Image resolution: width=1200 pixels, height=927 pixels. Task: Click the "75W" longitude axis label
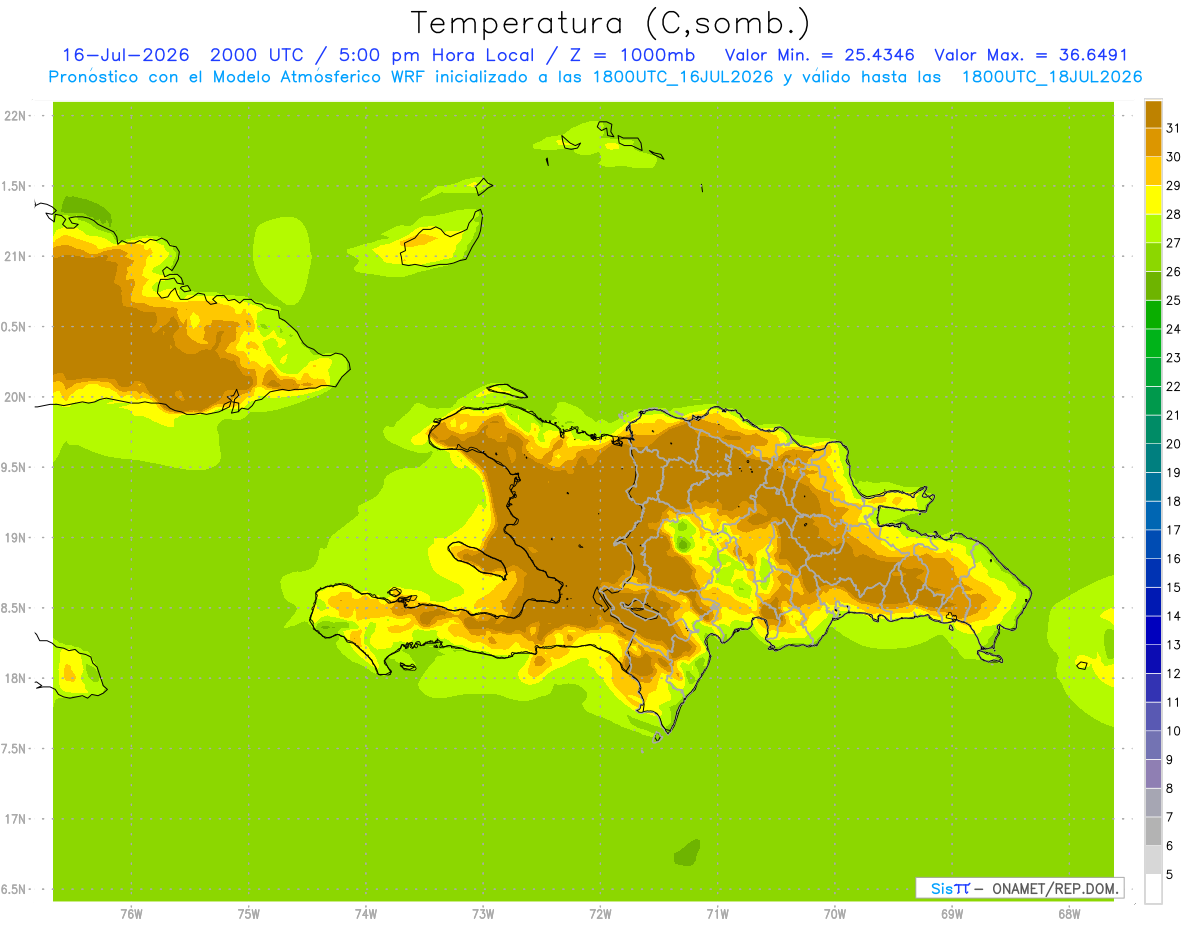pyautogui.click(x=248, y=914)
